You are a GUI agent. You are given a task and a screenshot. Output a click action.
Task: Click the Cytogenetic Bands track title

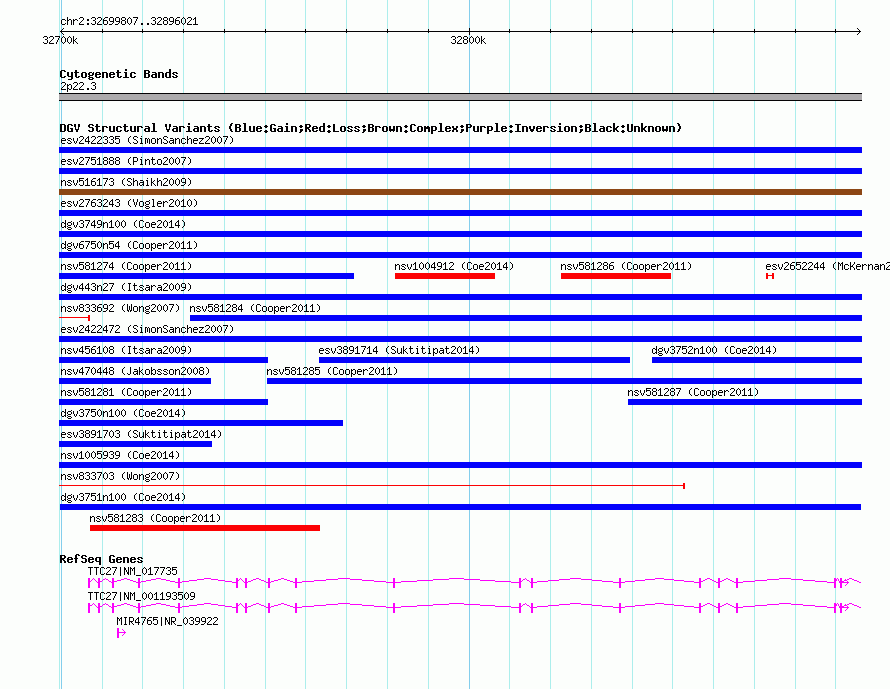click(119, 74)
